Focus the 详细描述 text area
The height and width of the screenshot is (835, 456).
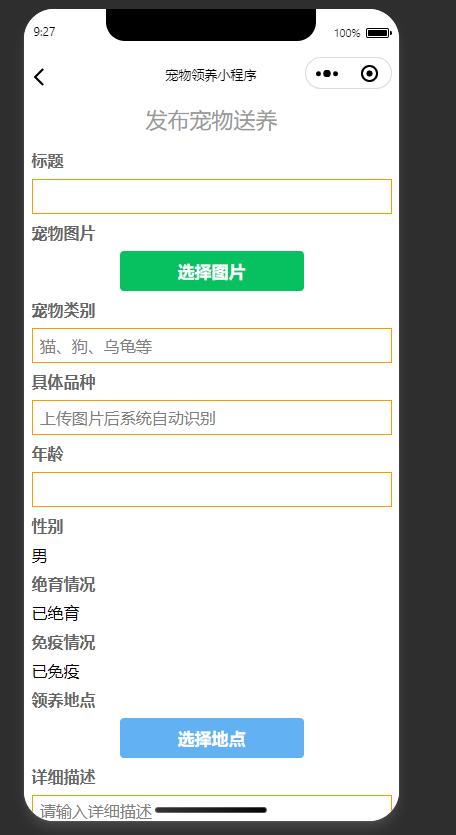click(212, 808)
